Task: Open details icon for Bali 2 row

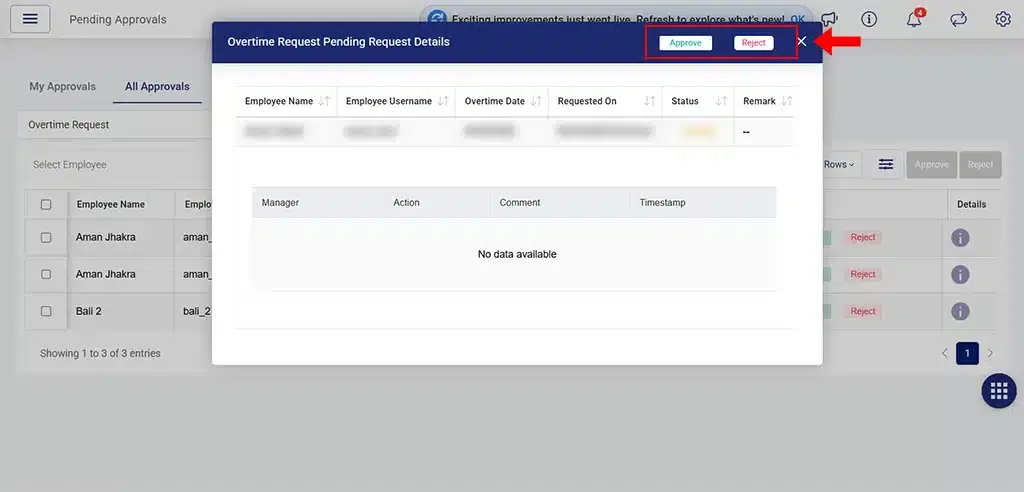Action: tap(960, 311)
